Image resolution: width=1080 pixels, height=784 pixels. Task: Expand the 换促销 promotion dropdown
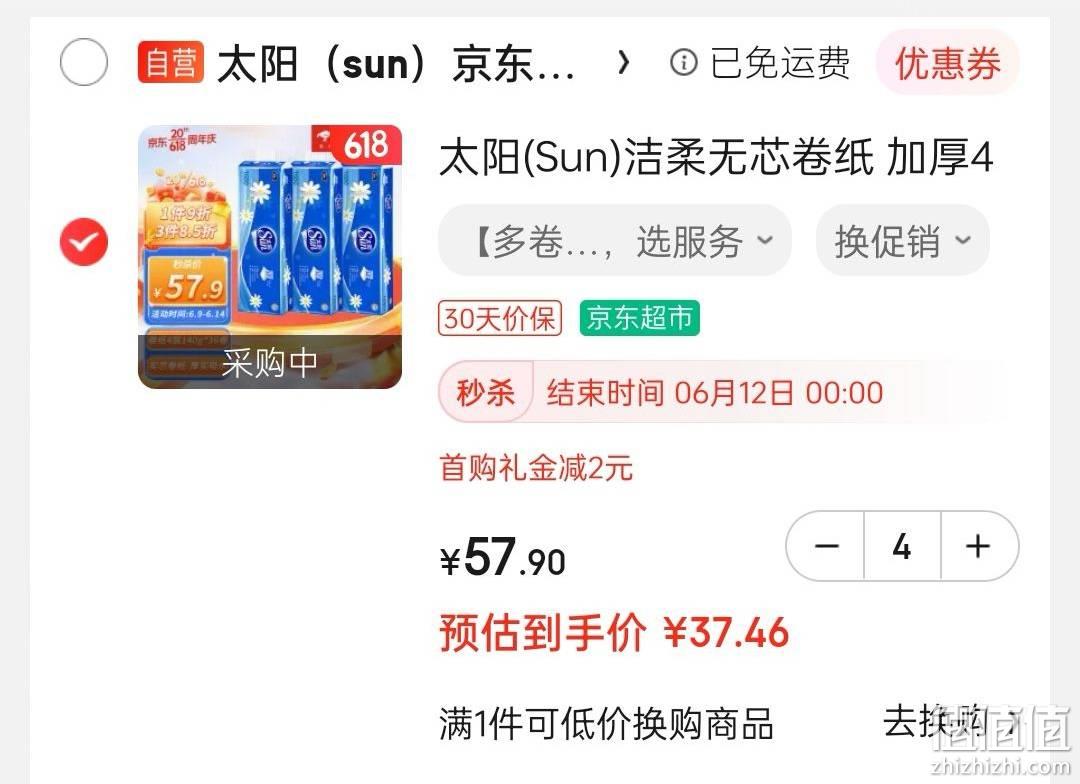click(902, 240)
